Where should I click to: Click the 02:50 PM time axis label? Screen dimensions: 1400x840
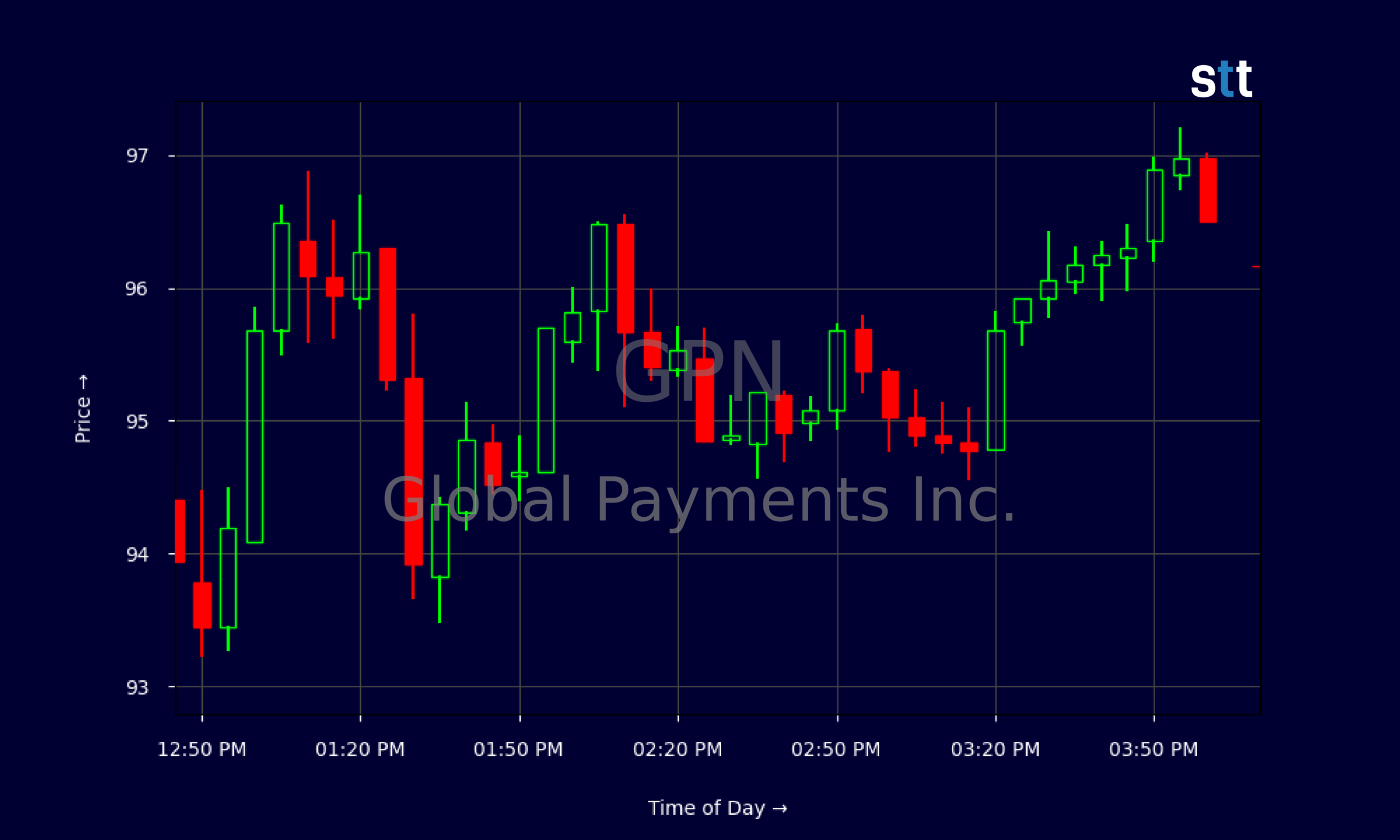[x=836, y=749]
